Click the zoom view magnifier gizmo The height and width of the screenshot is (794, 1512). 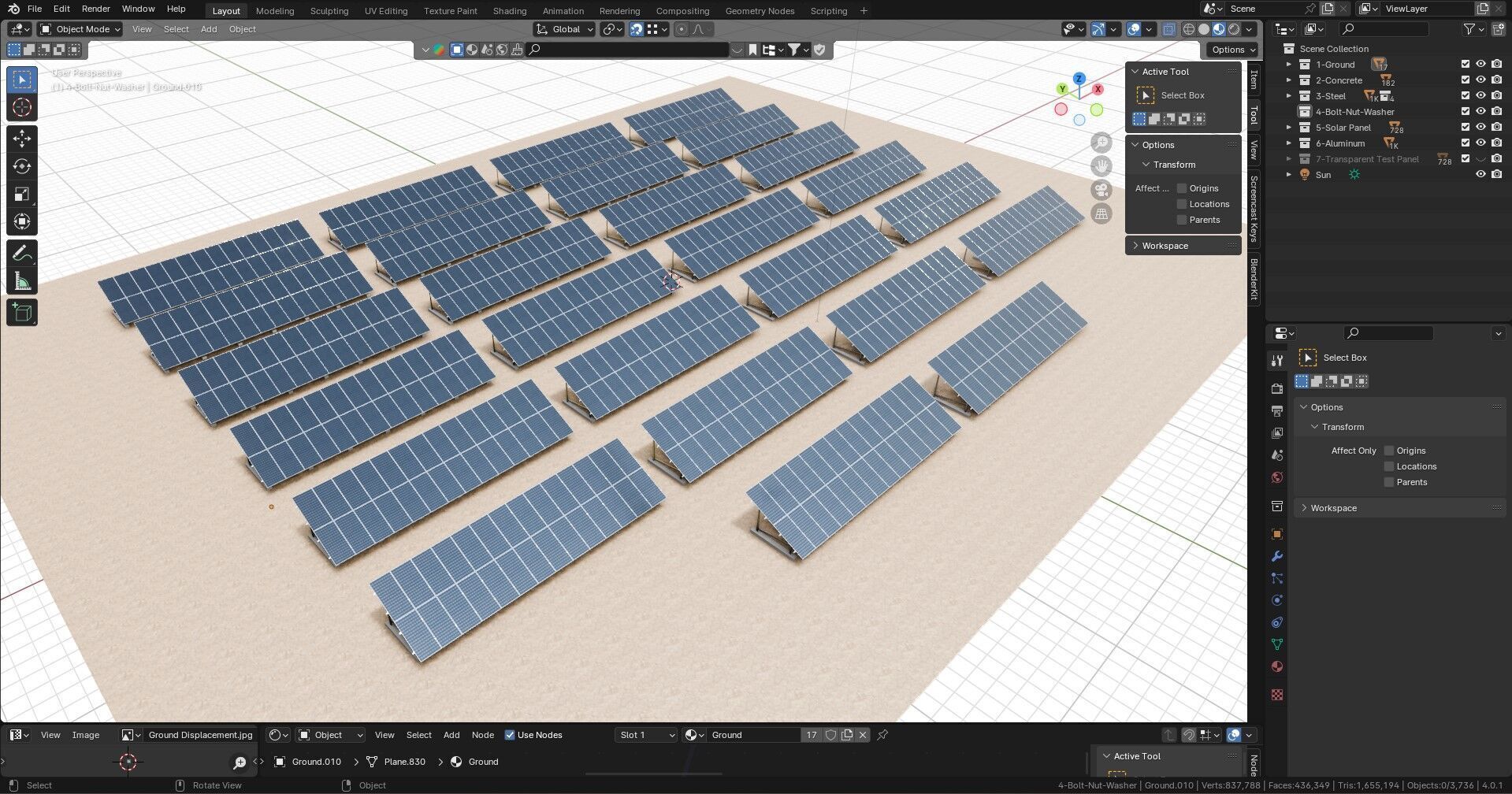coord(1101,143)
